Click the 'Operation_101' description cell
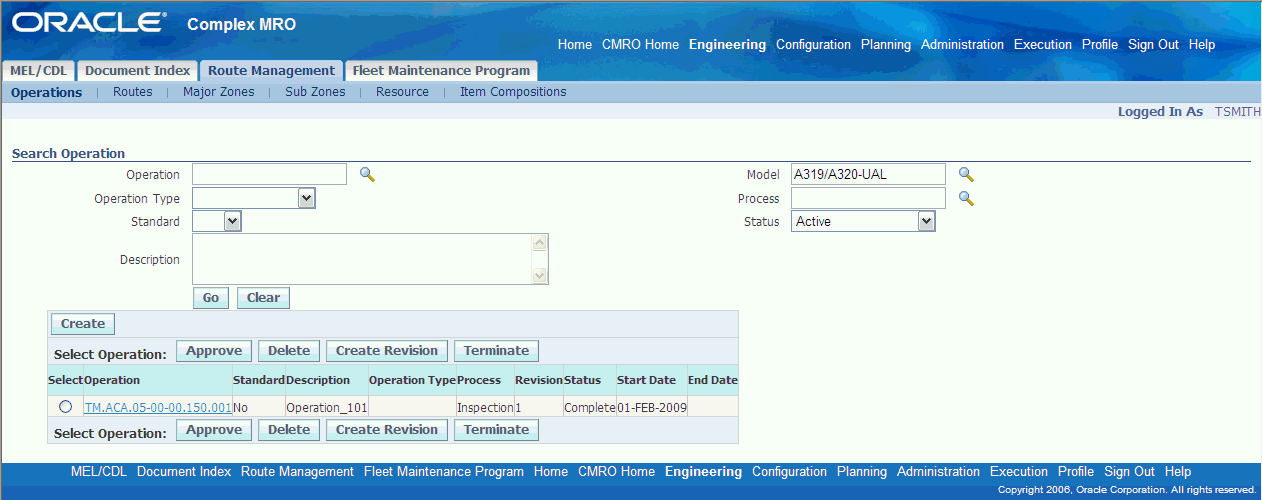The image size is (1262, 500). tap(327, 408)
